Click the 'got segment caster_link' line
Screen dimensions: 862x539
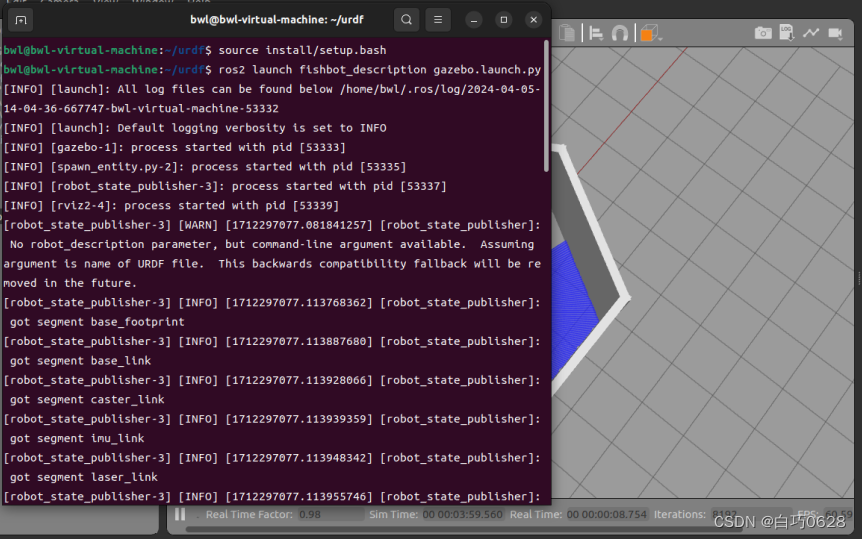(x=87, y=399)
